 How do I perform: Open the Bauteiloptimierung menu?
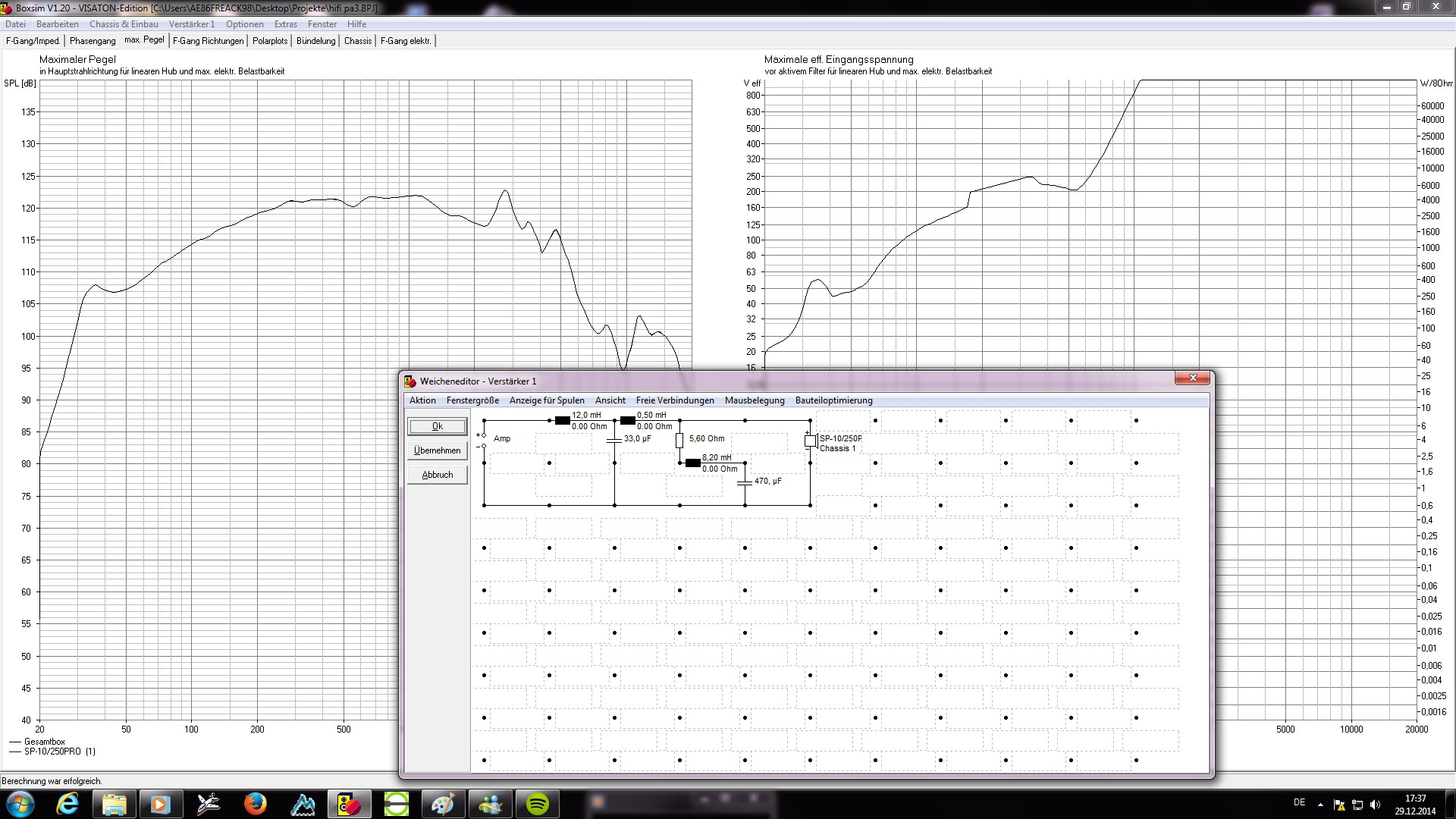click(x=833, y=400)
